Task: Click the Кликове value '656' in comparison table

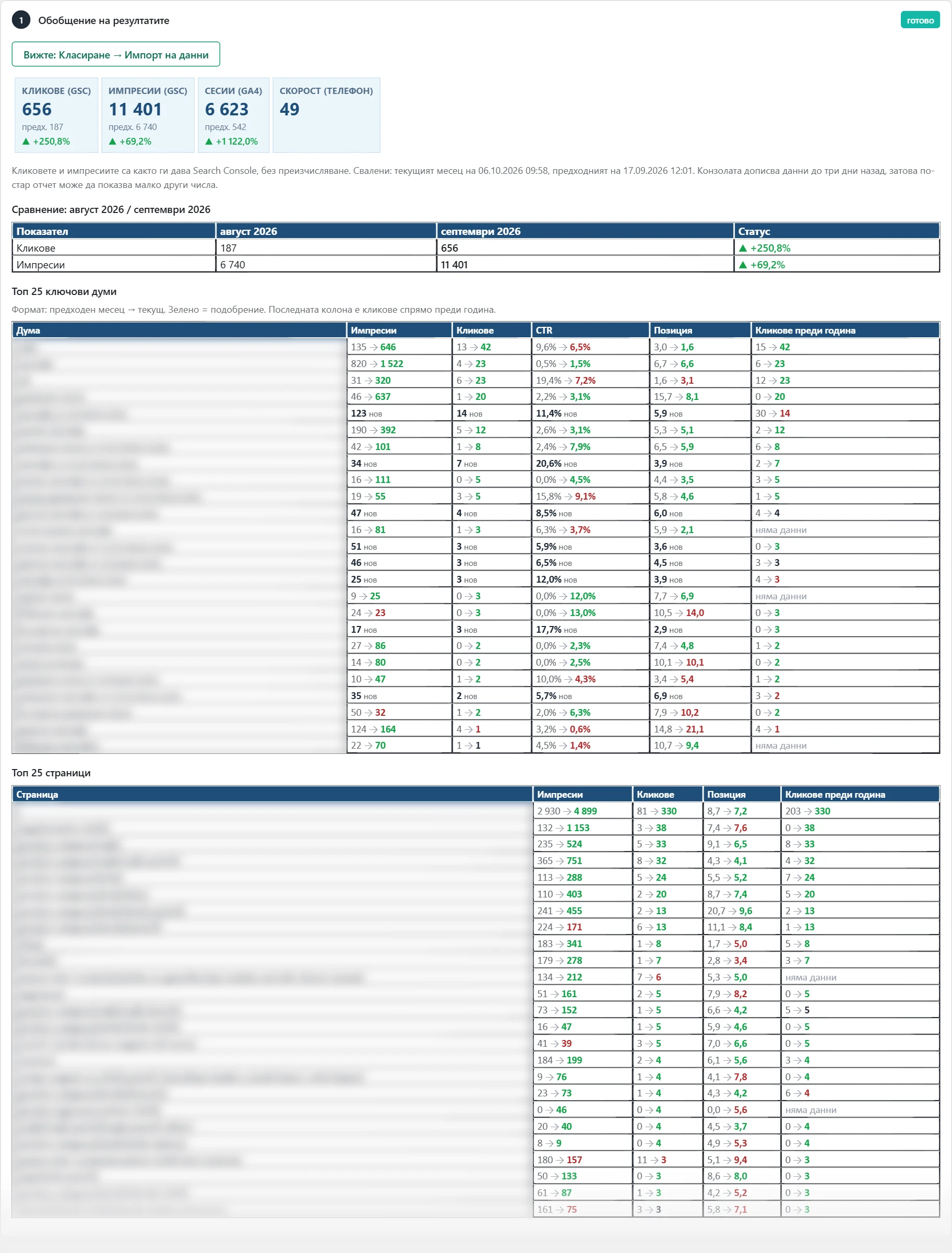Action: point(449,248)
